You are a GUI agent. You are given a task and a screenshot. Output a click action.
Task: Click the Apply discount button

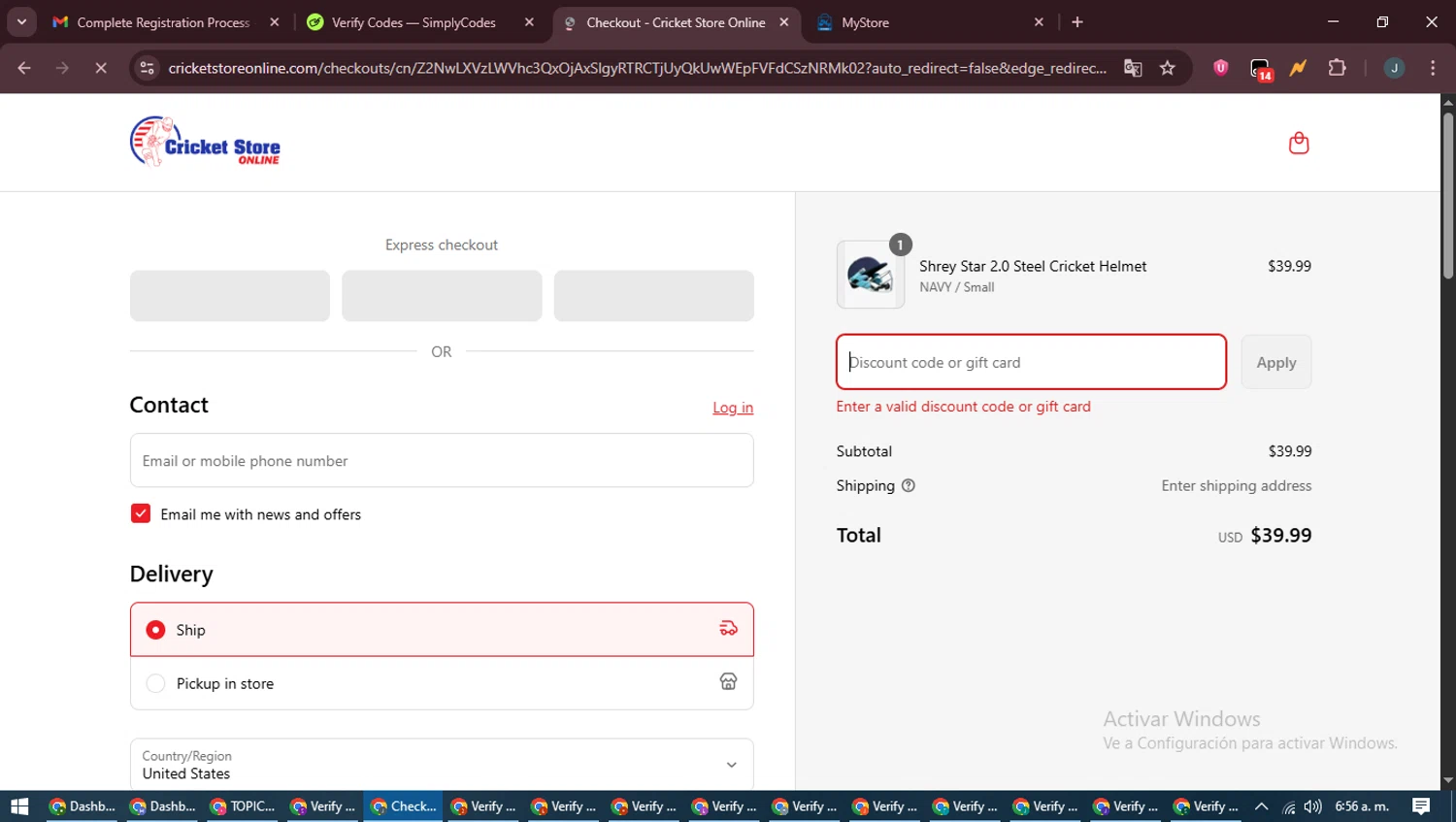click(1276, 362)
